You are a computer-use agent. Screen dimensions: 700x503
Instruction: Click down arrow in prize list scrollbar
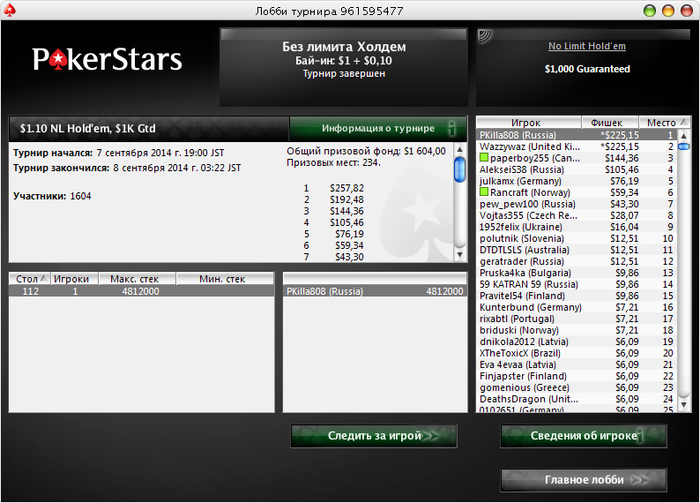[460, 255]
